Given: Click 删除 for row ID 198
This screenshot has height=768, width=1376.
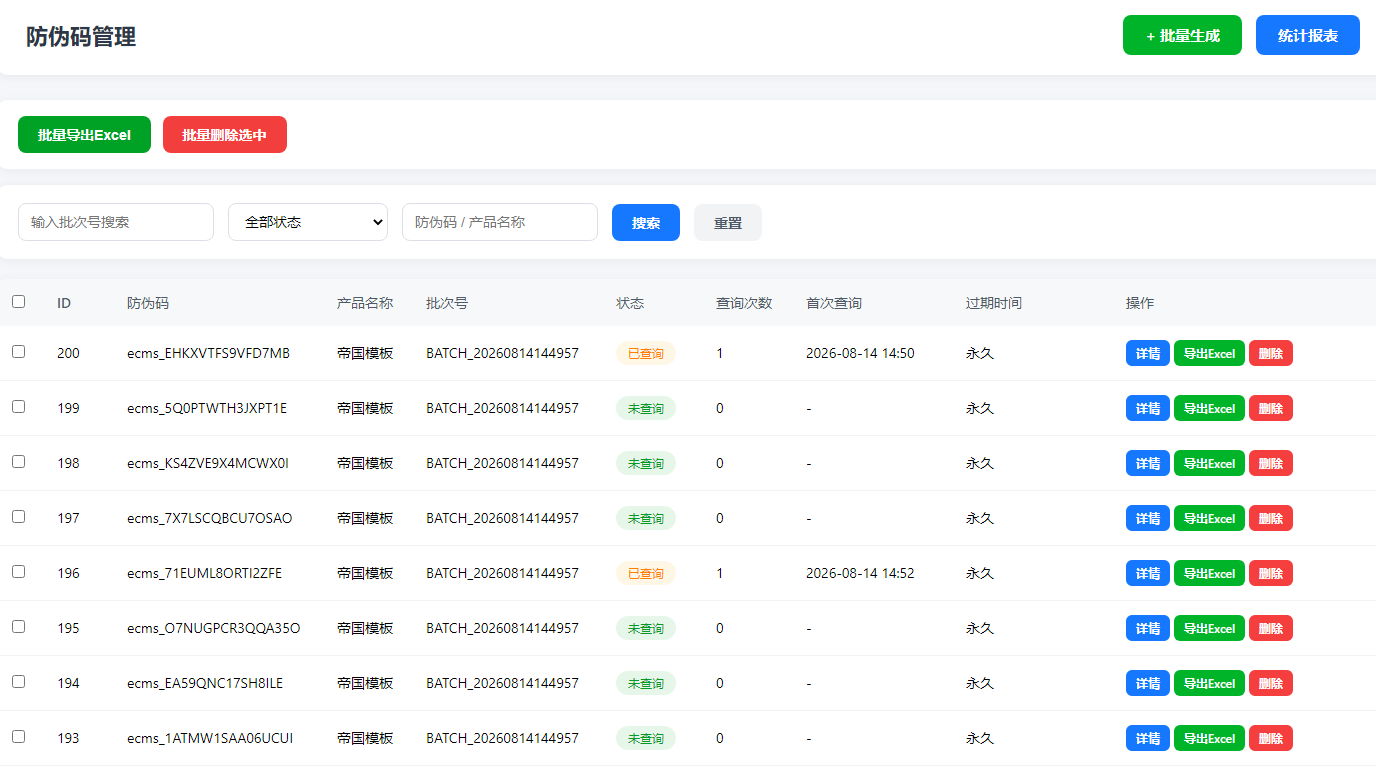Looking at the screenshot, I should pyautogui.click(x=1271, y=463).
